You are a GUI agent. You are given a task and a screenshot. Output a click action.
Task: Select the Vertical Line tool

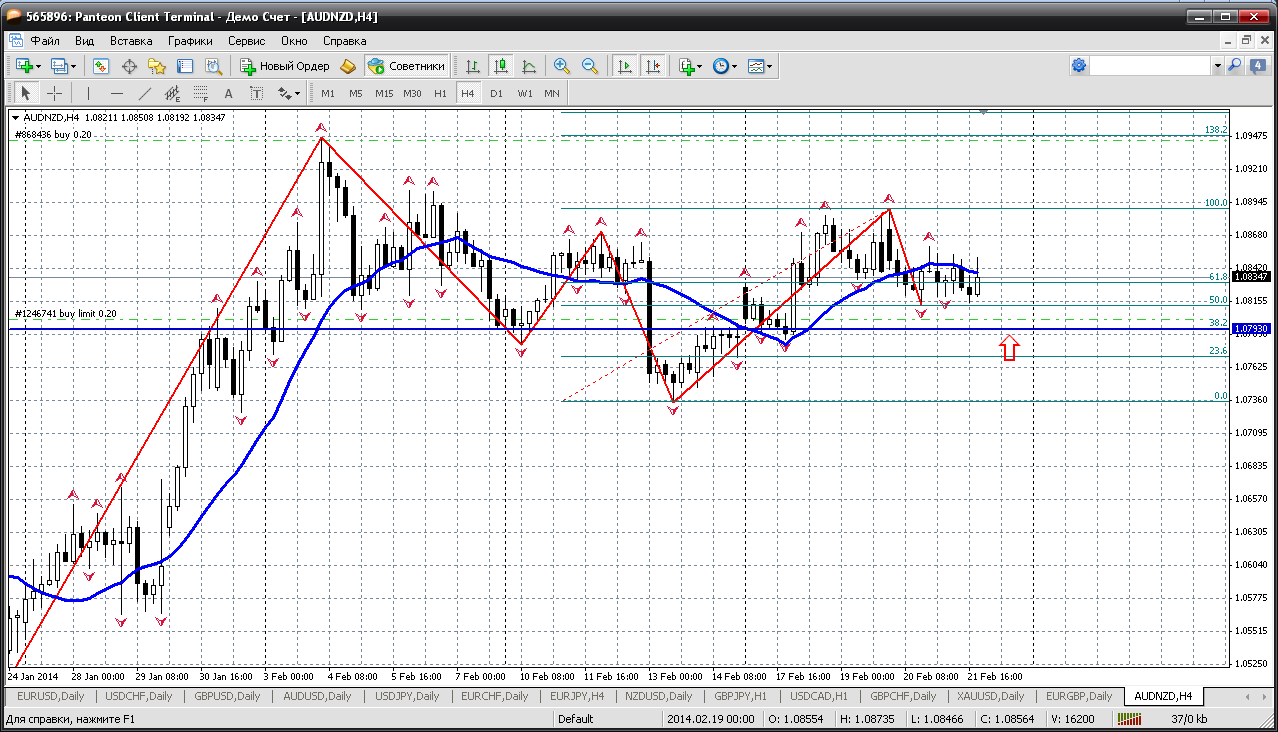[88, 93]
